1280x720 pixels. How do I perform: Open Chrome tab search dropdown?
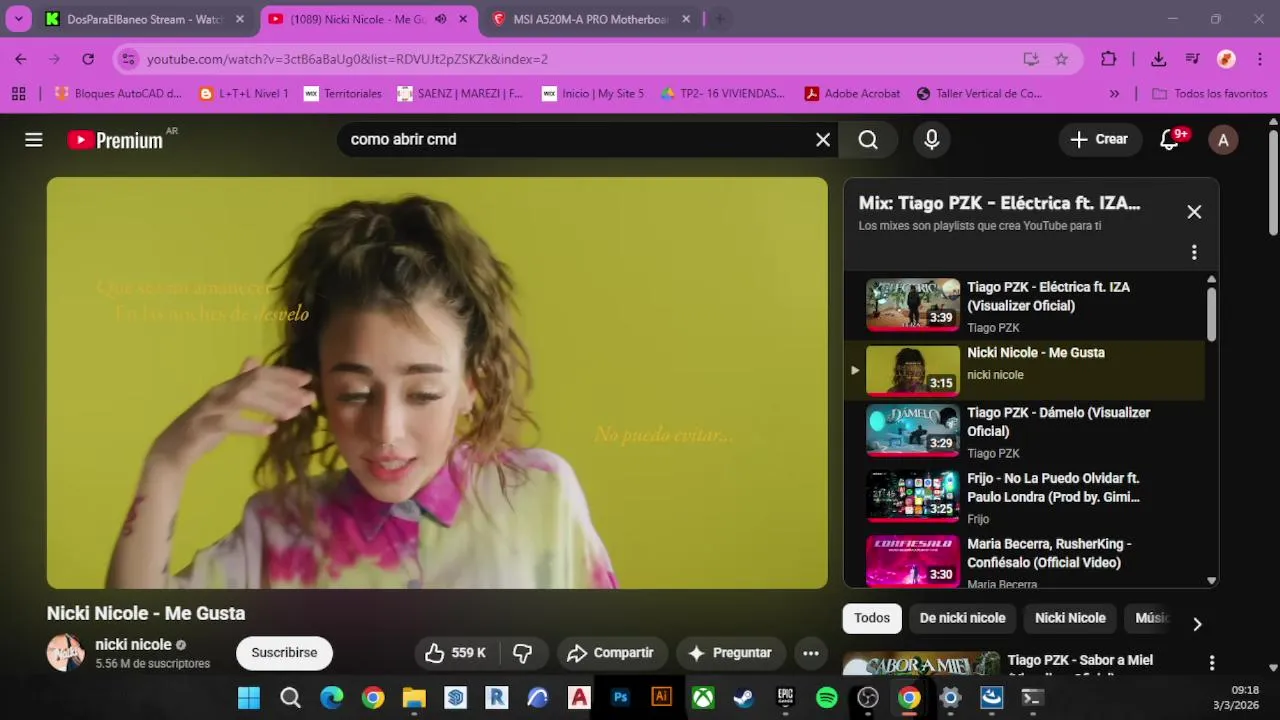point(18,19)
